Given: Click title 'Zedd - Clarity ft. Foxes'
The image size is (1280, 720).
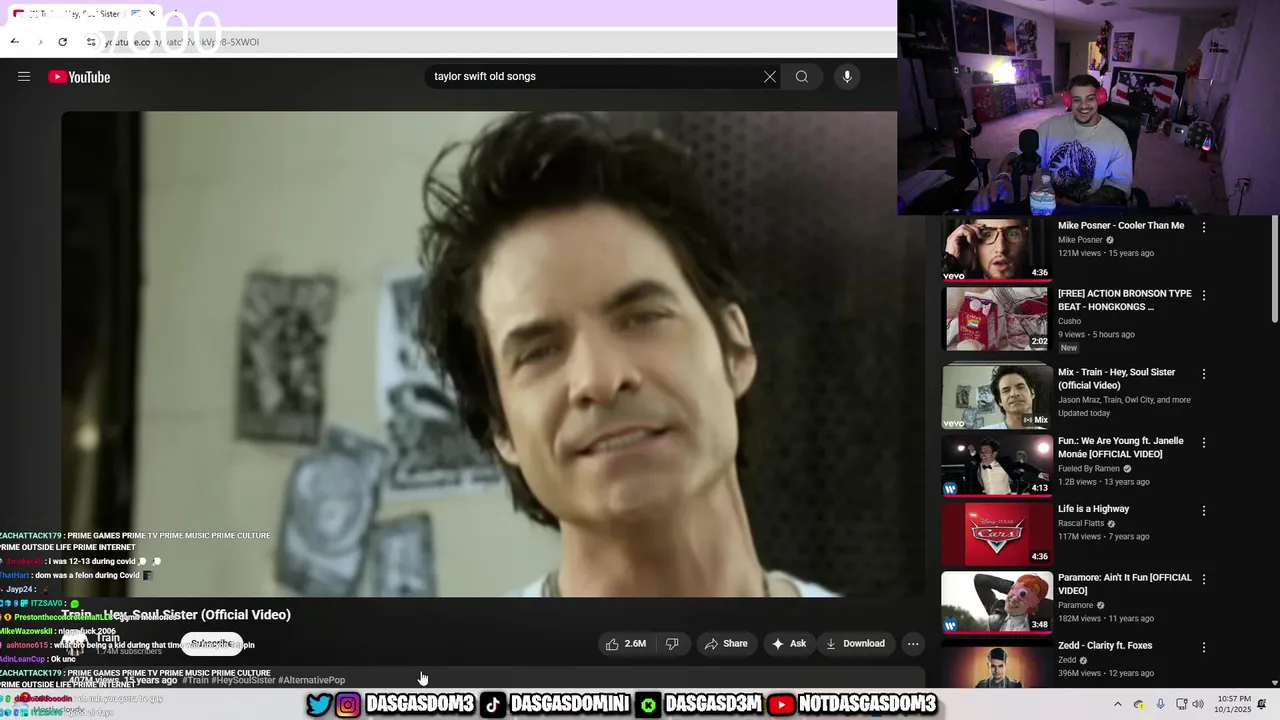Looking at the screenshot, I should [1105, 646].
